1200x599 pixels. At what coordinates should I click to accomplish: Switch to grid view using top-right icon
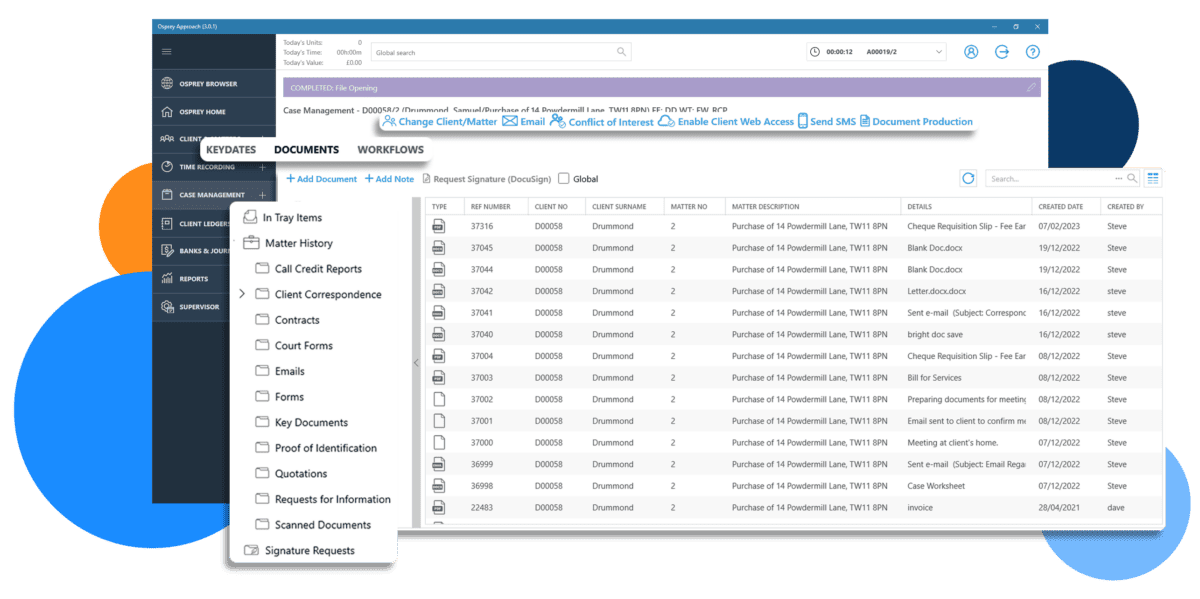click(1155, 177)
